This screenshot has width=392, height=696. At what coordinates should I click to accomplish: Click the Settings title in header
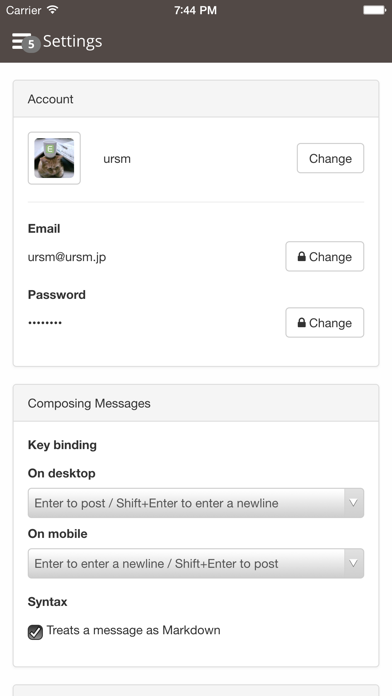tap(72, 41)
